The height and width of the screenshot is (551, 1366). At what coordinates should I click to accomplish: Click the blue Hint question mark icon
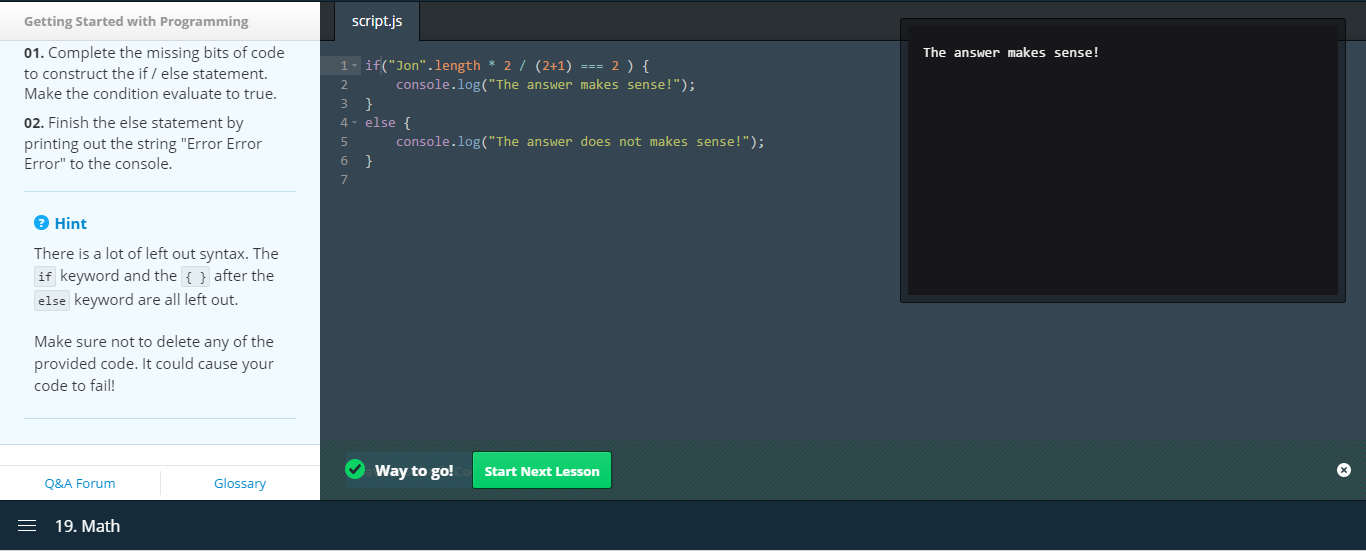(42, 223)
